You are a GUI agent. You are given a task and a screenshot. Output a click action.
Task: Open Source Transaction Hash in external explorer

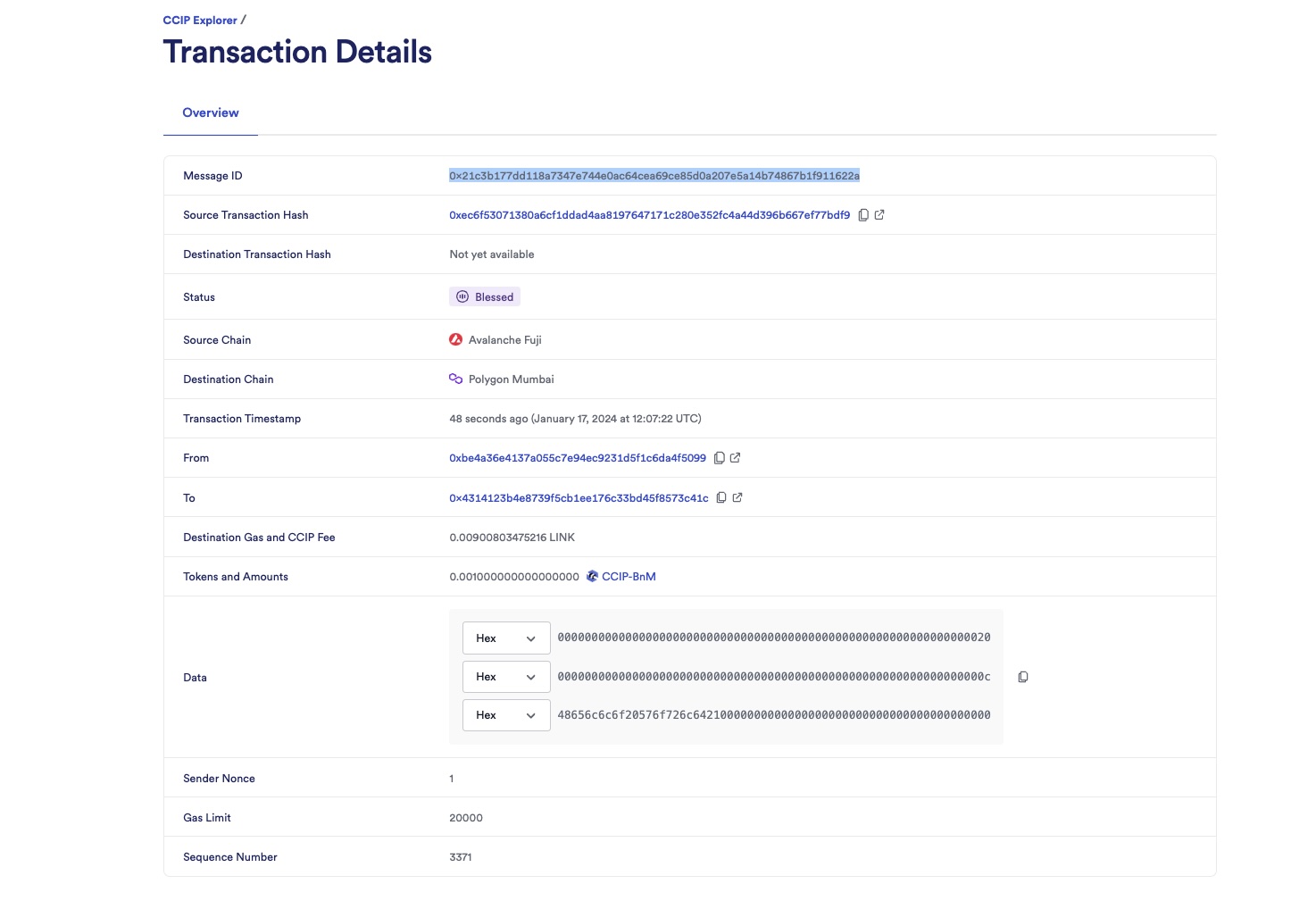click(879, 215)
